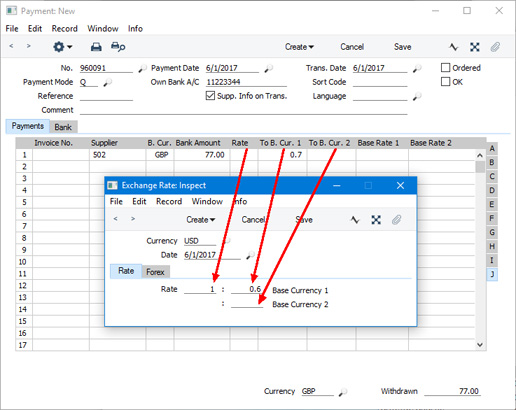Open the Record menu in Payment window
Screen dimensions: 516x410
pos(64,29)
